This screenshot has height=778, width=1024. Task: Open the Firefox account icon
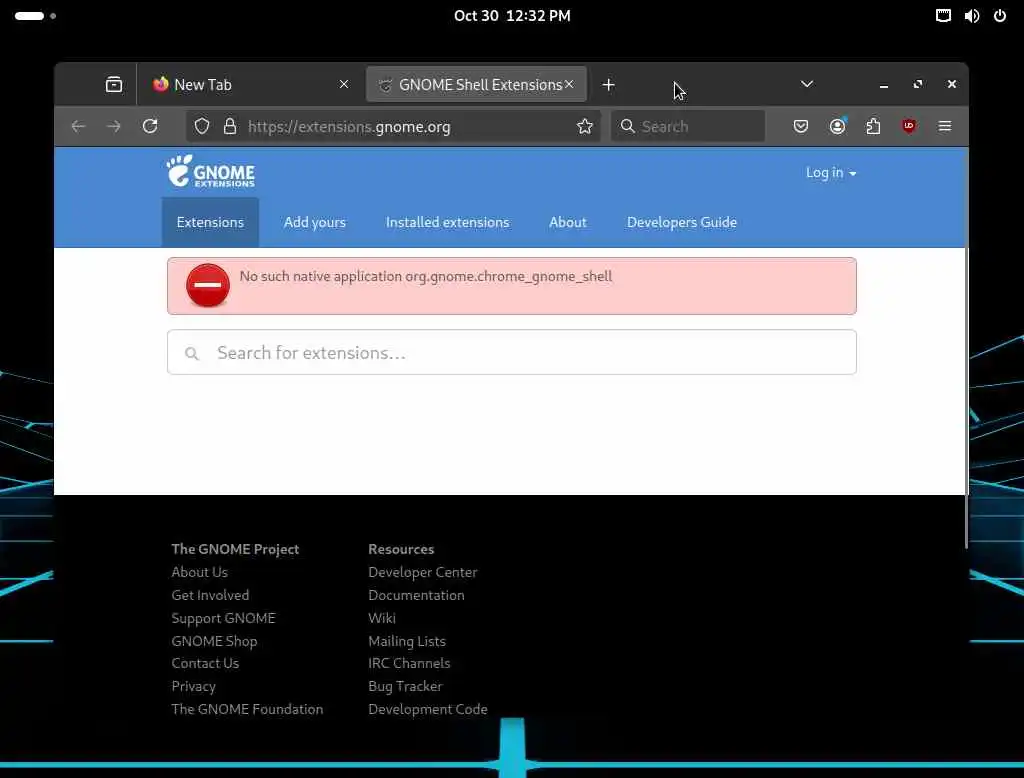coord(837,126)
